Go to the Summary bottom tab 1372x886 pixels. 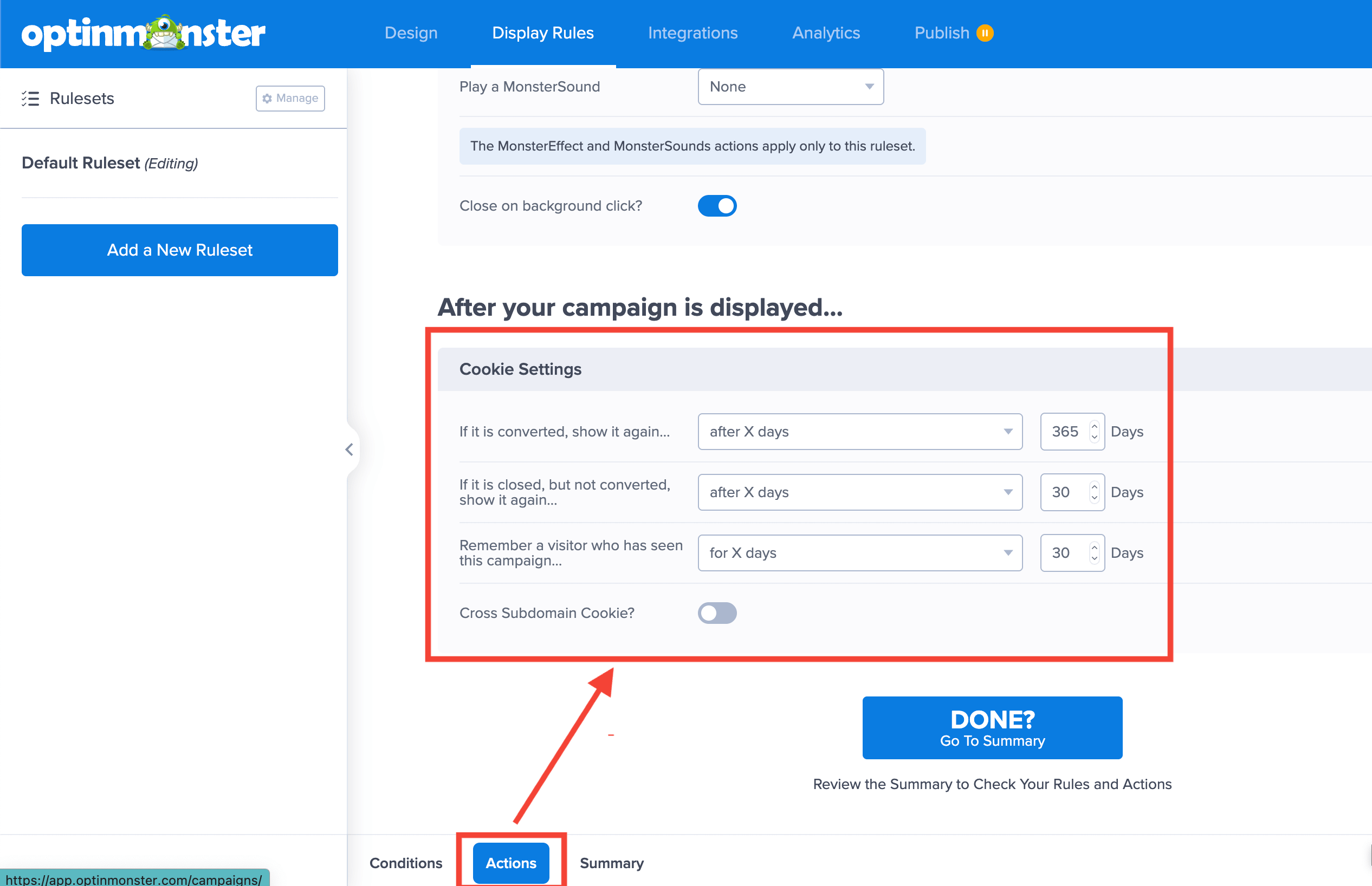(611, 862)
